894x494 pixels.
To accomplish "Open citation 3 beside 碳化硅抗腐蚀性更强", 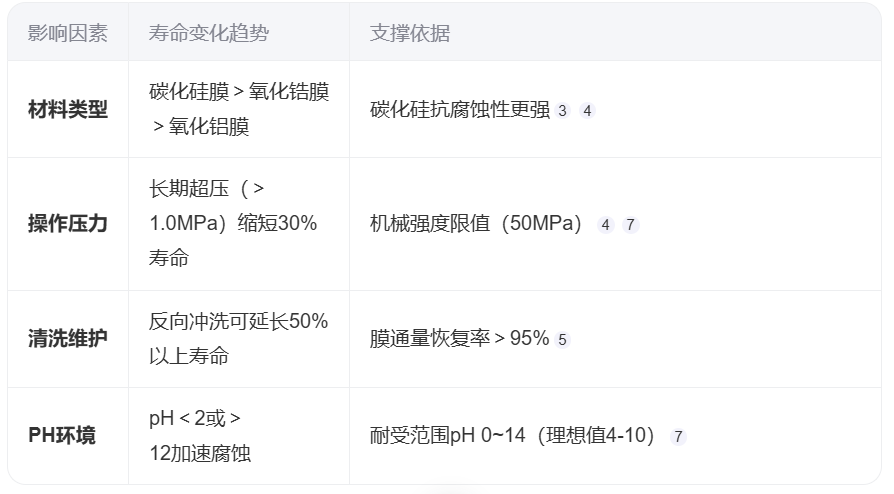I will pos(562,111).
